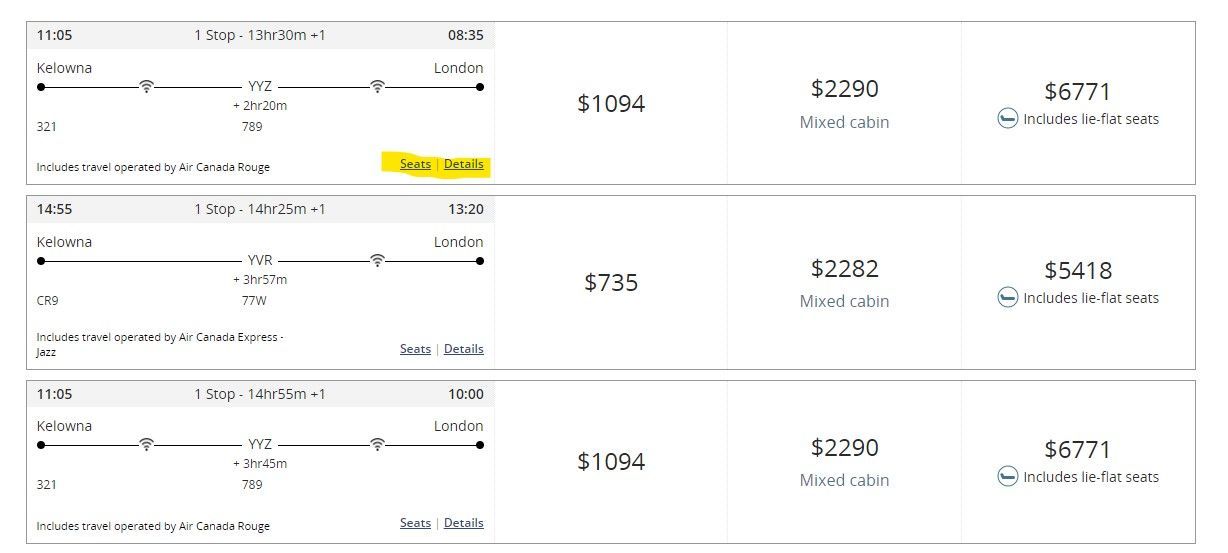
Task: Click the Wi-Fi icon before YYZ on third flight
Action: [146, 445]
